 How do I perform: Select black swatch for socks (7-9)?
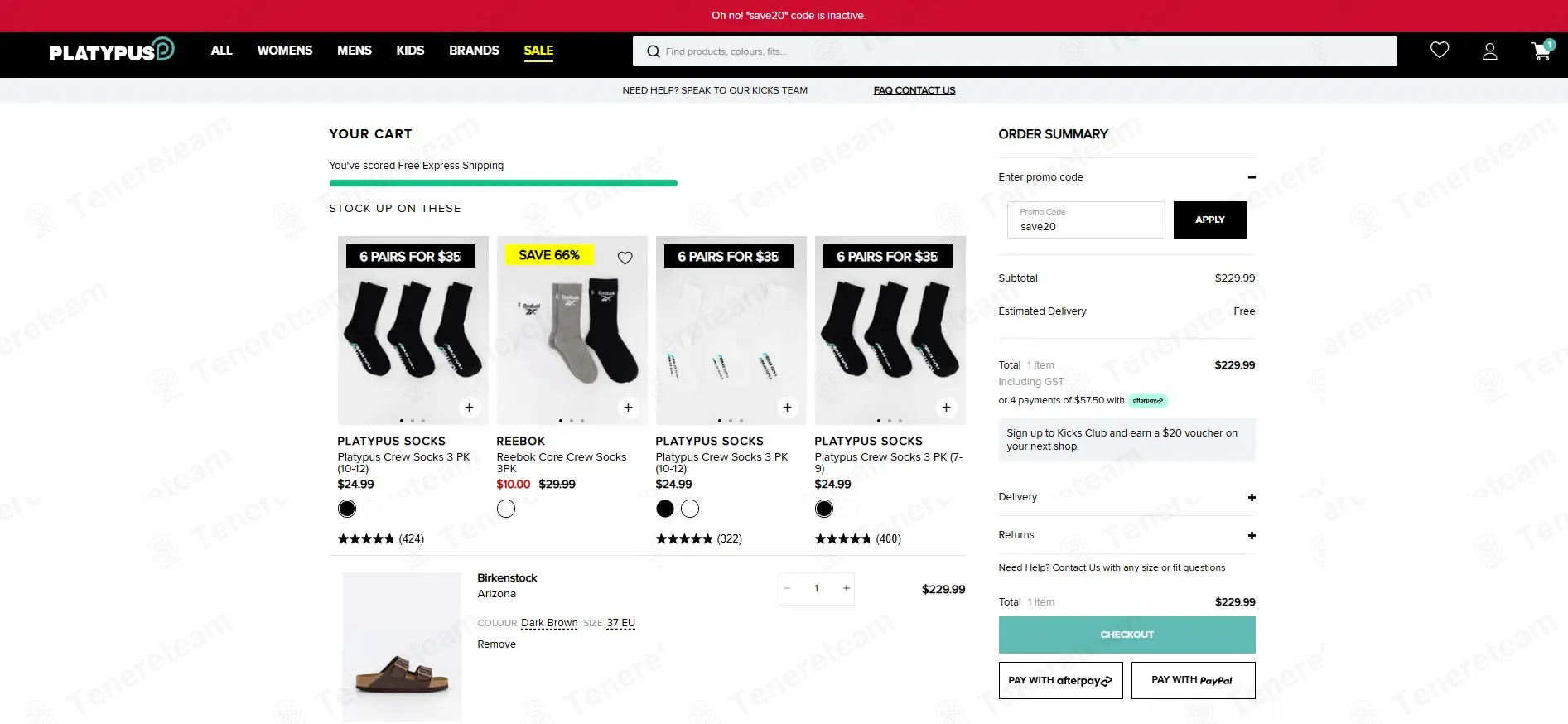(x=824, y=509)
